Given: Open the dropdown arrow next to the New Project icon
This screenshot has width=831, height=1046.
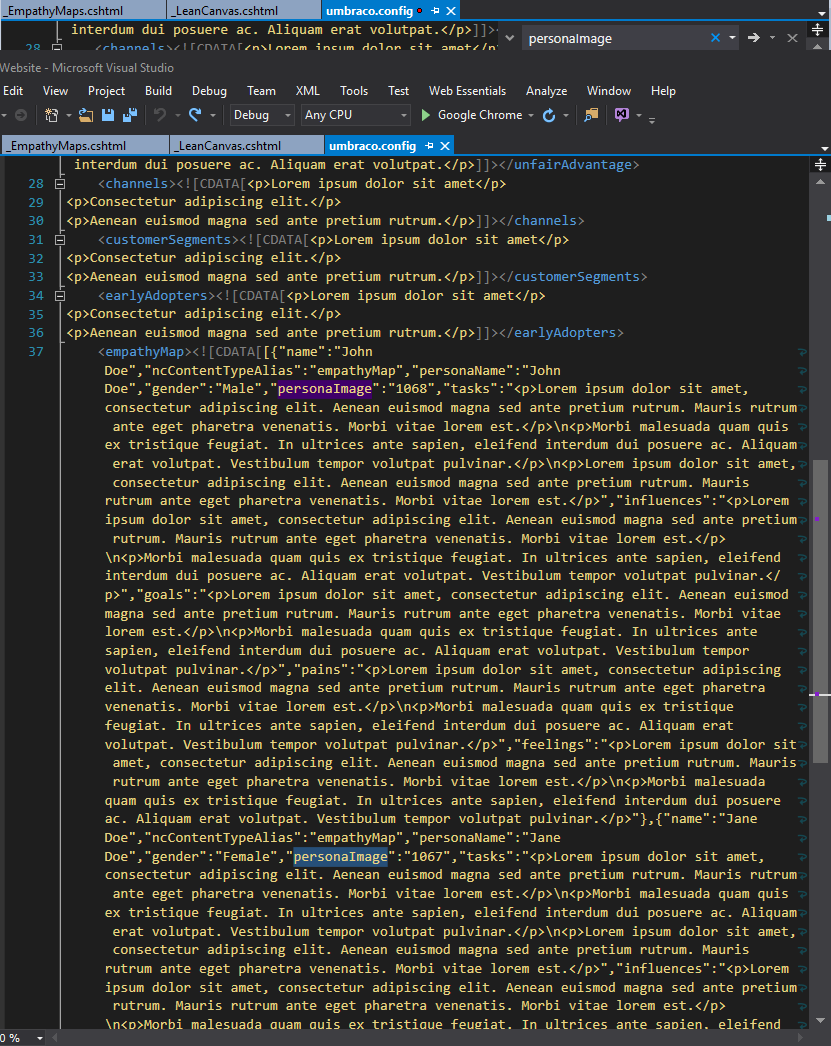Looking at the screenshot, I should pyautogui.click(x=69, y=115).
